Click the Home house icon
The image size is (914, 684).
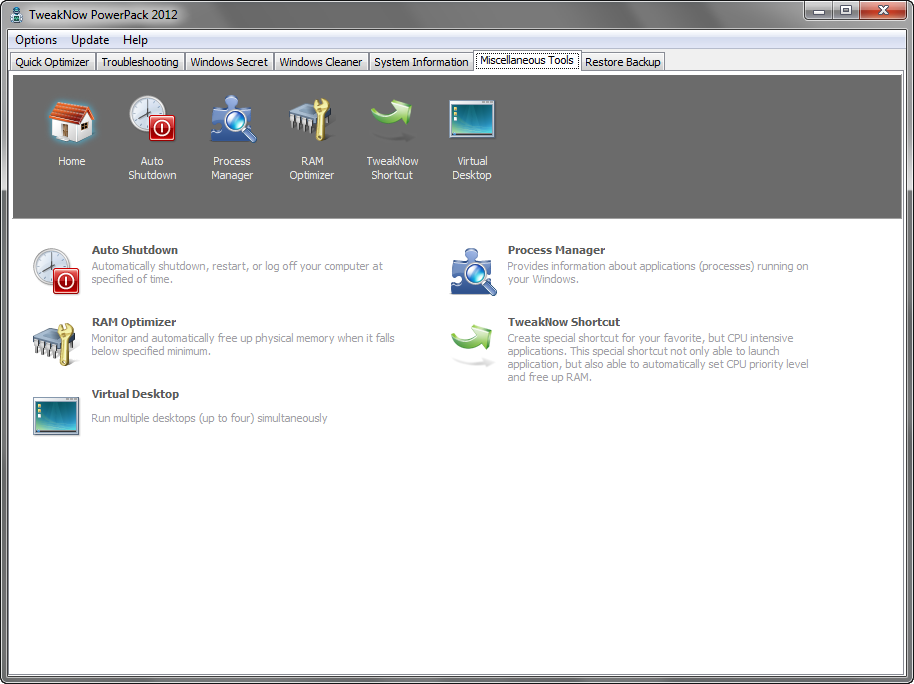(71, 121)
